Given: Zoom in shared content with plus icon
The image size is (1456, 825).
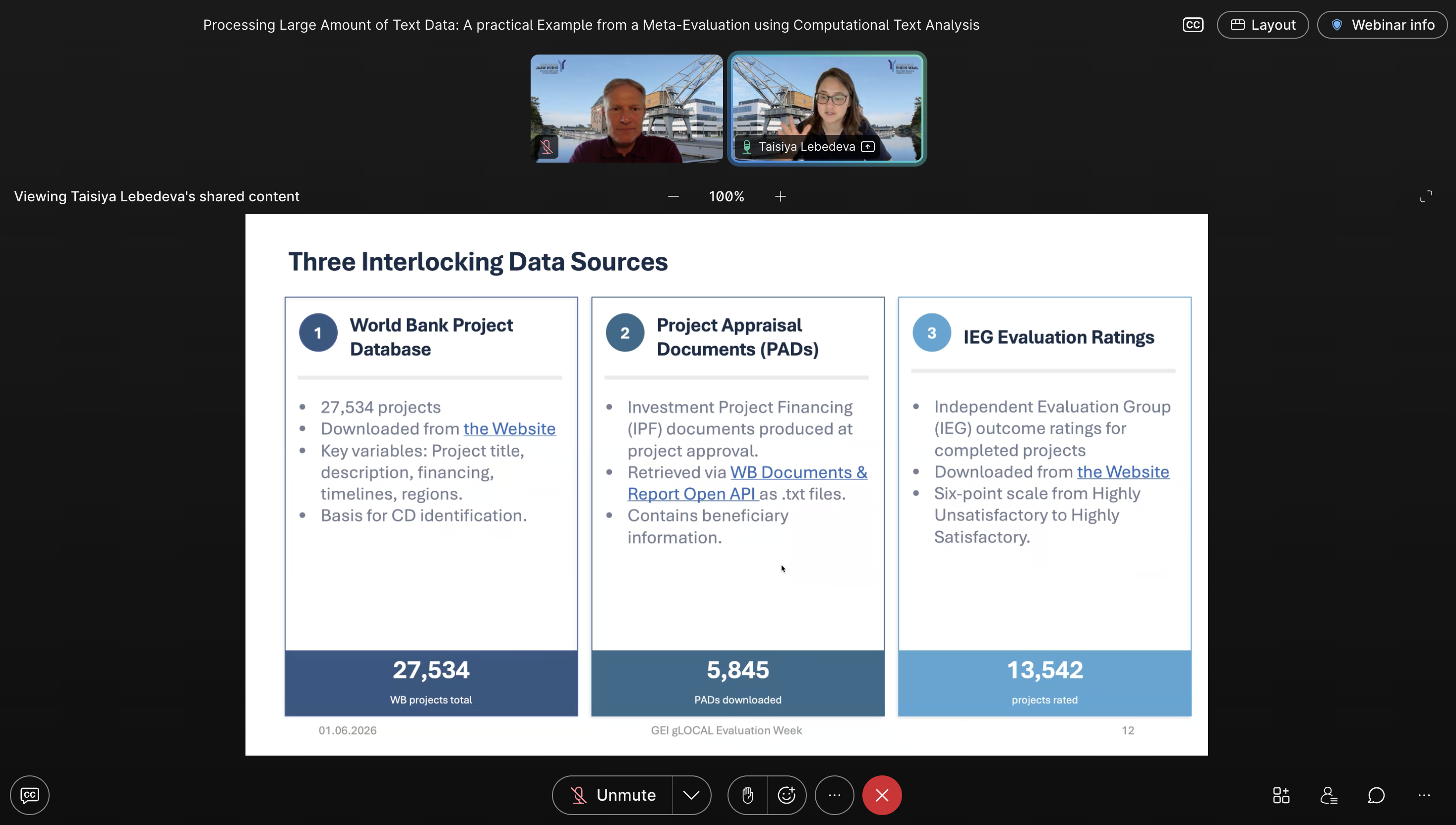Looking at the screenshot, I should click(x=781, y=197).
